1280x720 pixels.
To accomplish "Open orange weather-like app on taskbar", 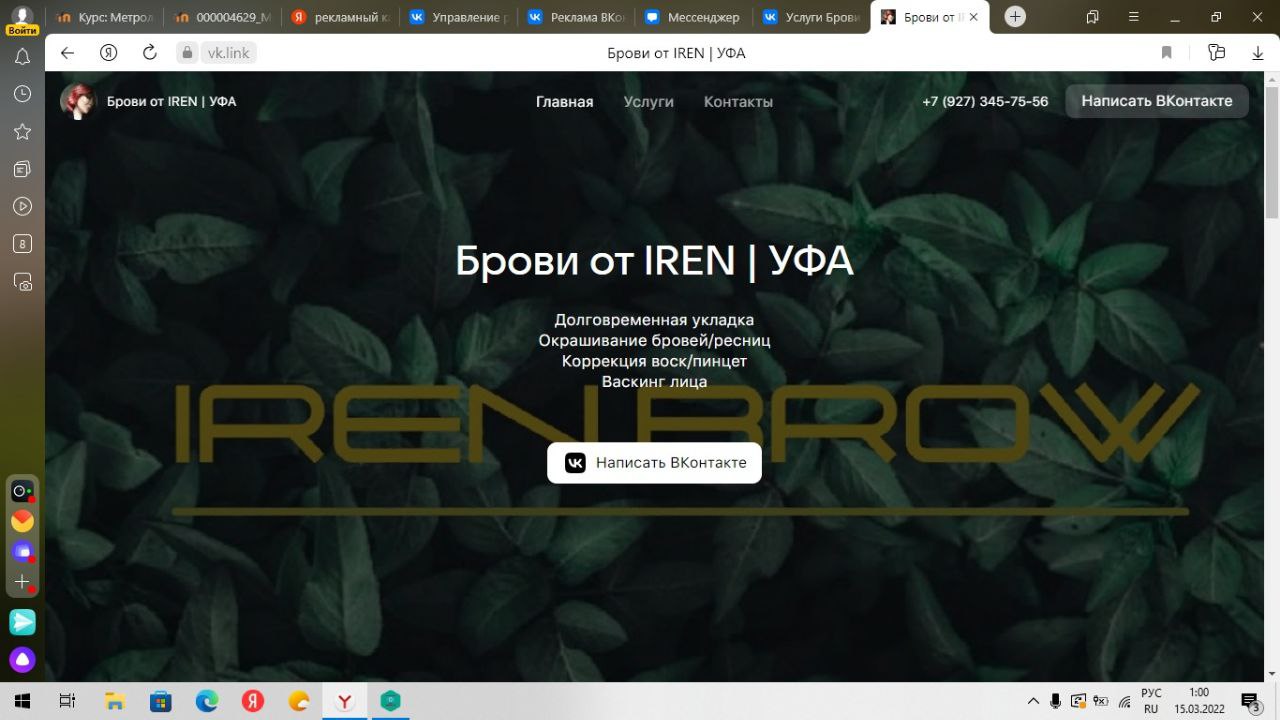I will coord(299,702).
